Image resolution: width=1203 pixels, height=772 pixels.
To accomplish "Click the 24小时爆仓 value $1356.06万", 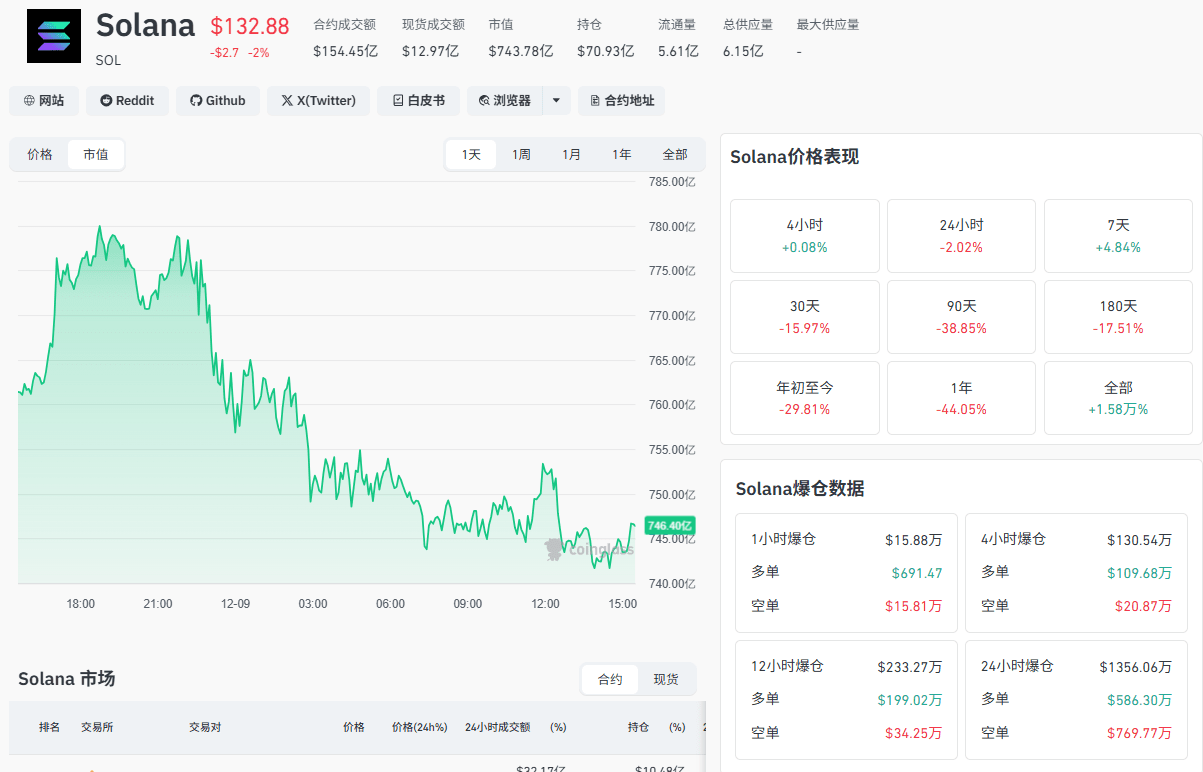I will click(1135, 667).
